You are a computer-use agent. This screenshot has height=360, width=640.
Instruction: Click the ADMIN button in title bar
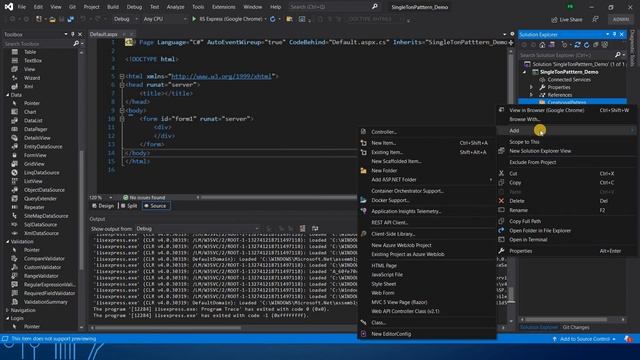pyautogui.click(x=620, y=19)
